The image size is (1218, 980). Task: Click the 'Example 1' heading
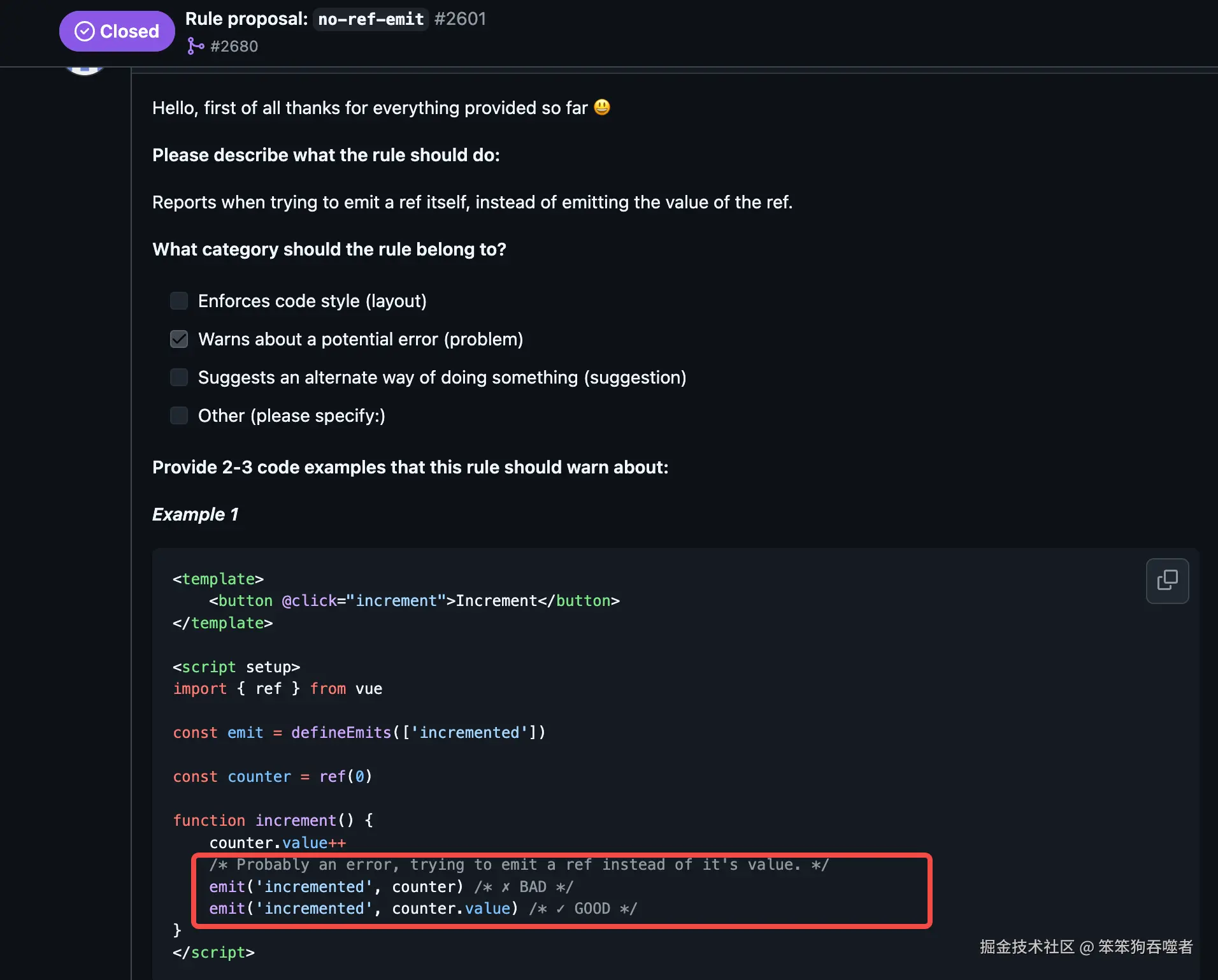tap(195, 514)
